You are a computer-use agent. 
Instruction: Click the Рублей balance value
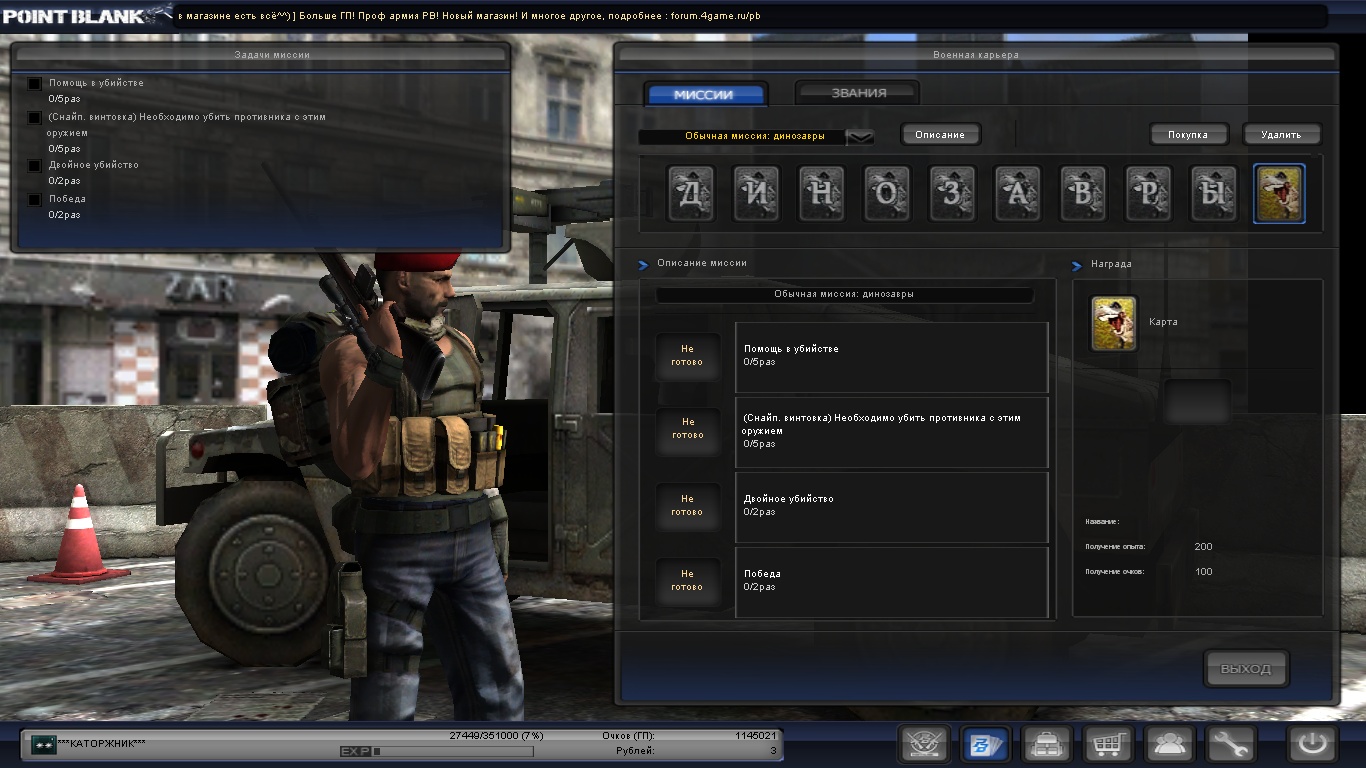pyautogui.click(x=773, y=750)
